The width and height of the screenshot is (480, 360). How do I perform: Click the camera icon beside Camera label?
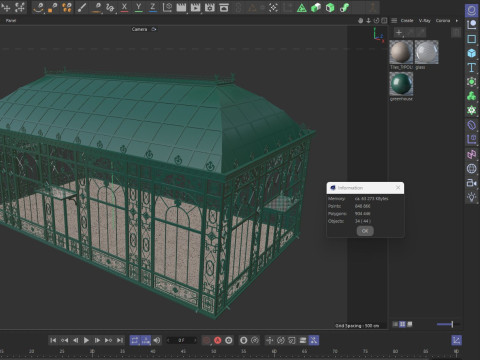(x=154, y=29)
